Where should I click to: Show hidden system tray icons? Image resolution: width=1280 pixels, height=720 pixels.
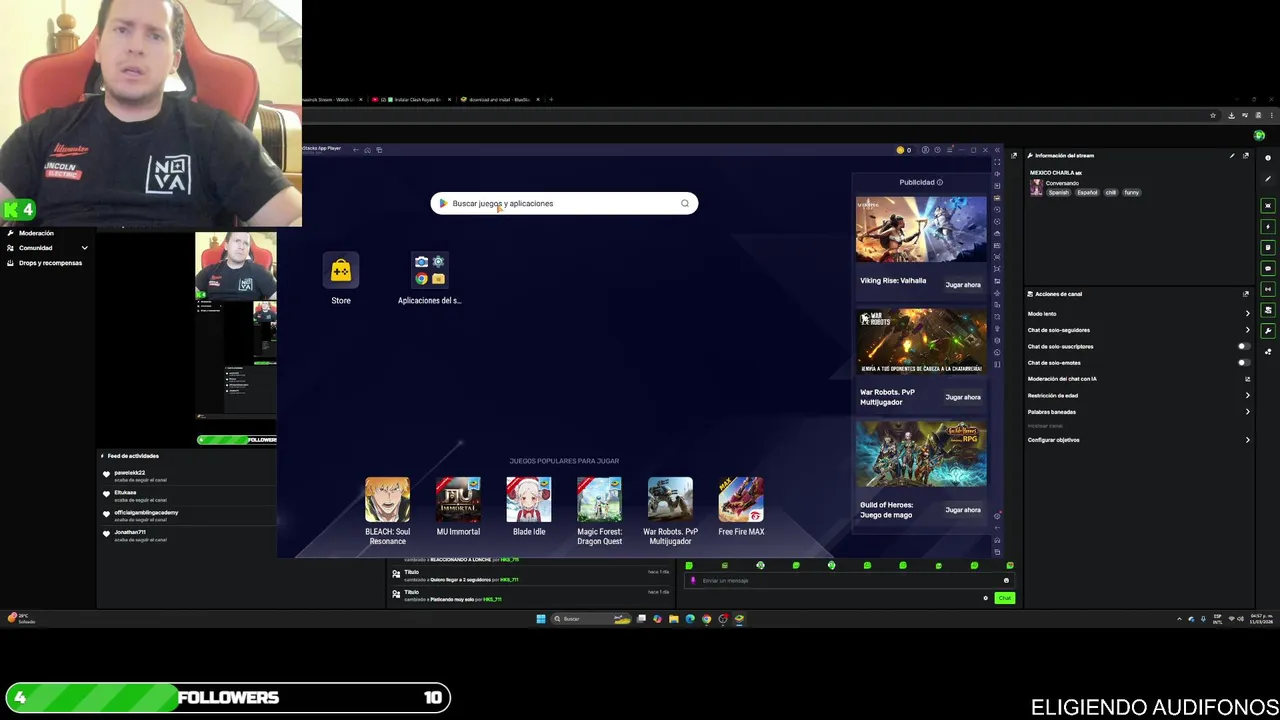coord(1179,619)
